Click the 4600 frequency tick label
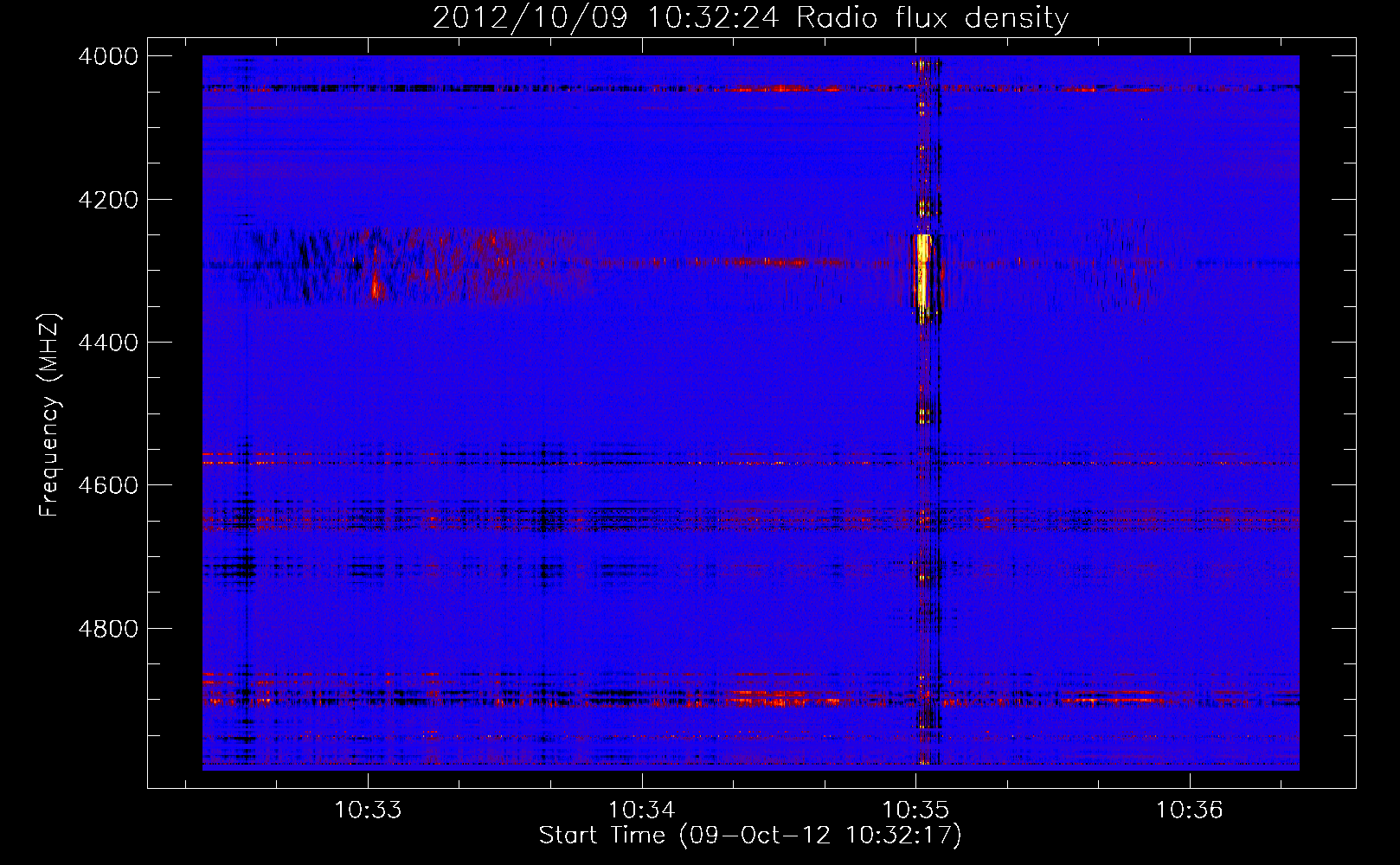The width and height of the screenshot is (1400, 865). (x=108, y=485)
